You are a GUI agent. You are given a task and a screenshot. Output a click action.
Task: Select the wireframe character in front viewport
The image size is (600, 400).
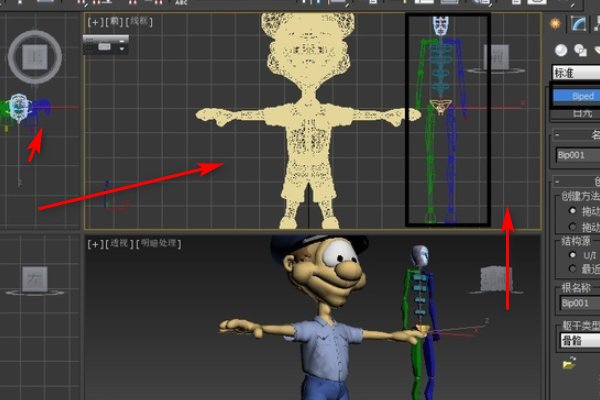(308, 121)
